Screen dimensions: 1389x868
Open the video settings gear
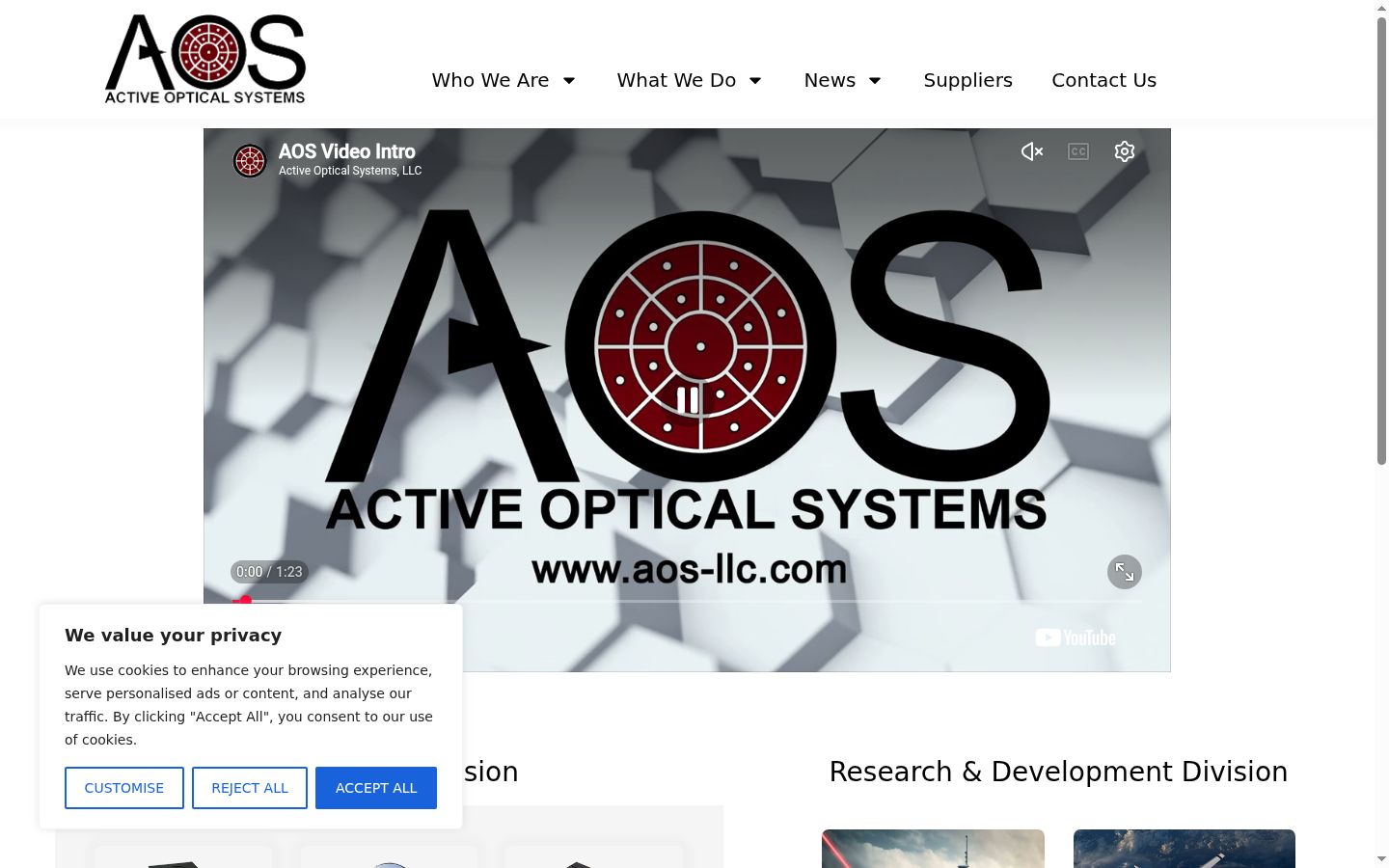(1125, 151)
